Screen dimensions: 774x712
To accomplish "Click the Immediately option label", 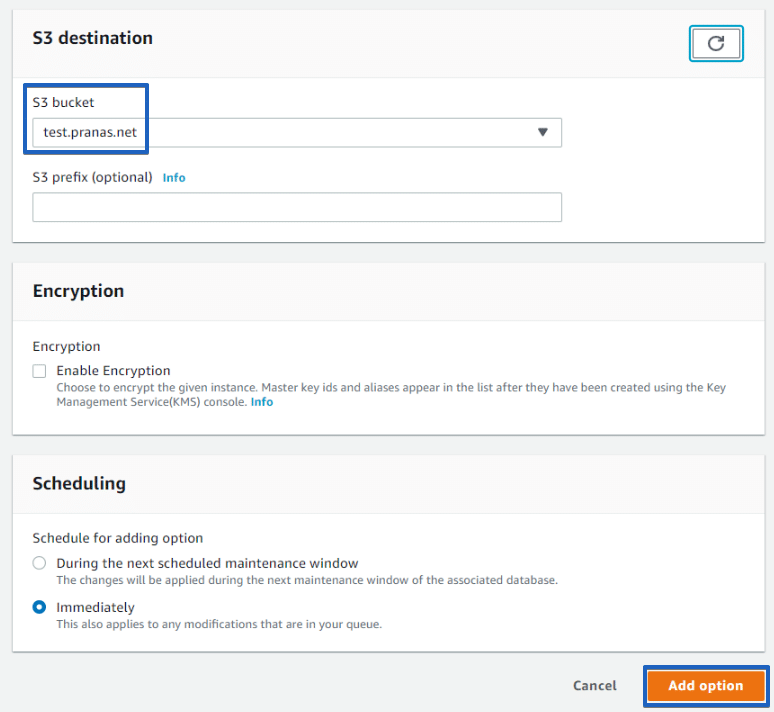I will [95, 607].
